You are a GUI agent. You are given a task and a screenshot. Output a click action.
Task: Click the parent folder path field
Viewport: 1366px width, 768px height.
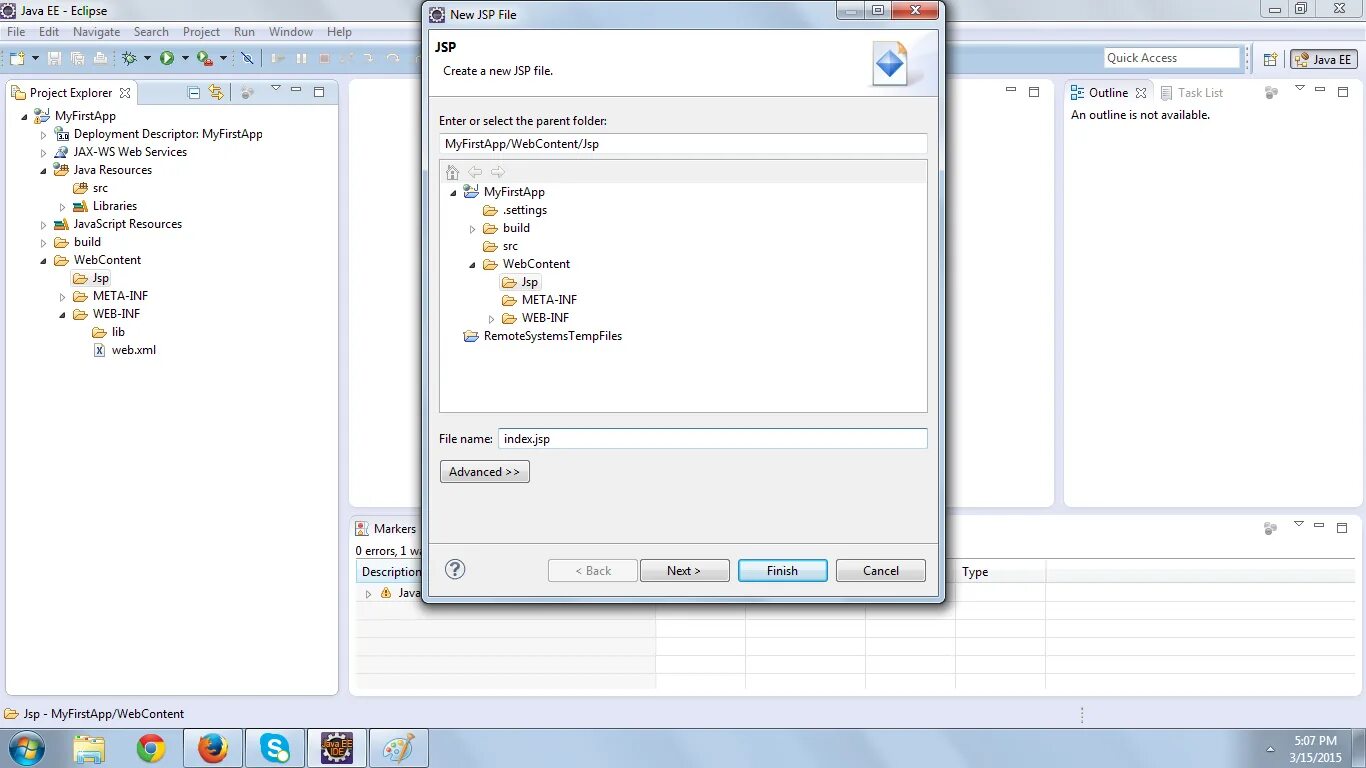point(683,143)
